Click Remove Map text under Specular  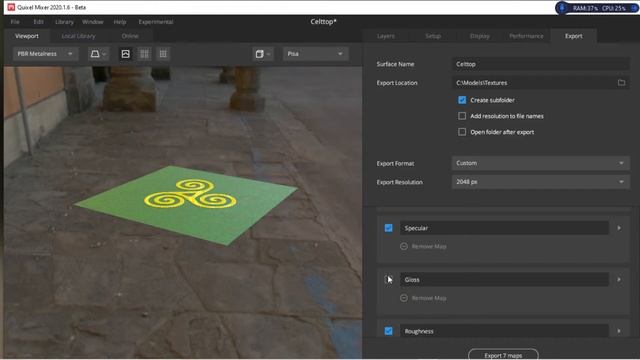[x=429, y=247]
